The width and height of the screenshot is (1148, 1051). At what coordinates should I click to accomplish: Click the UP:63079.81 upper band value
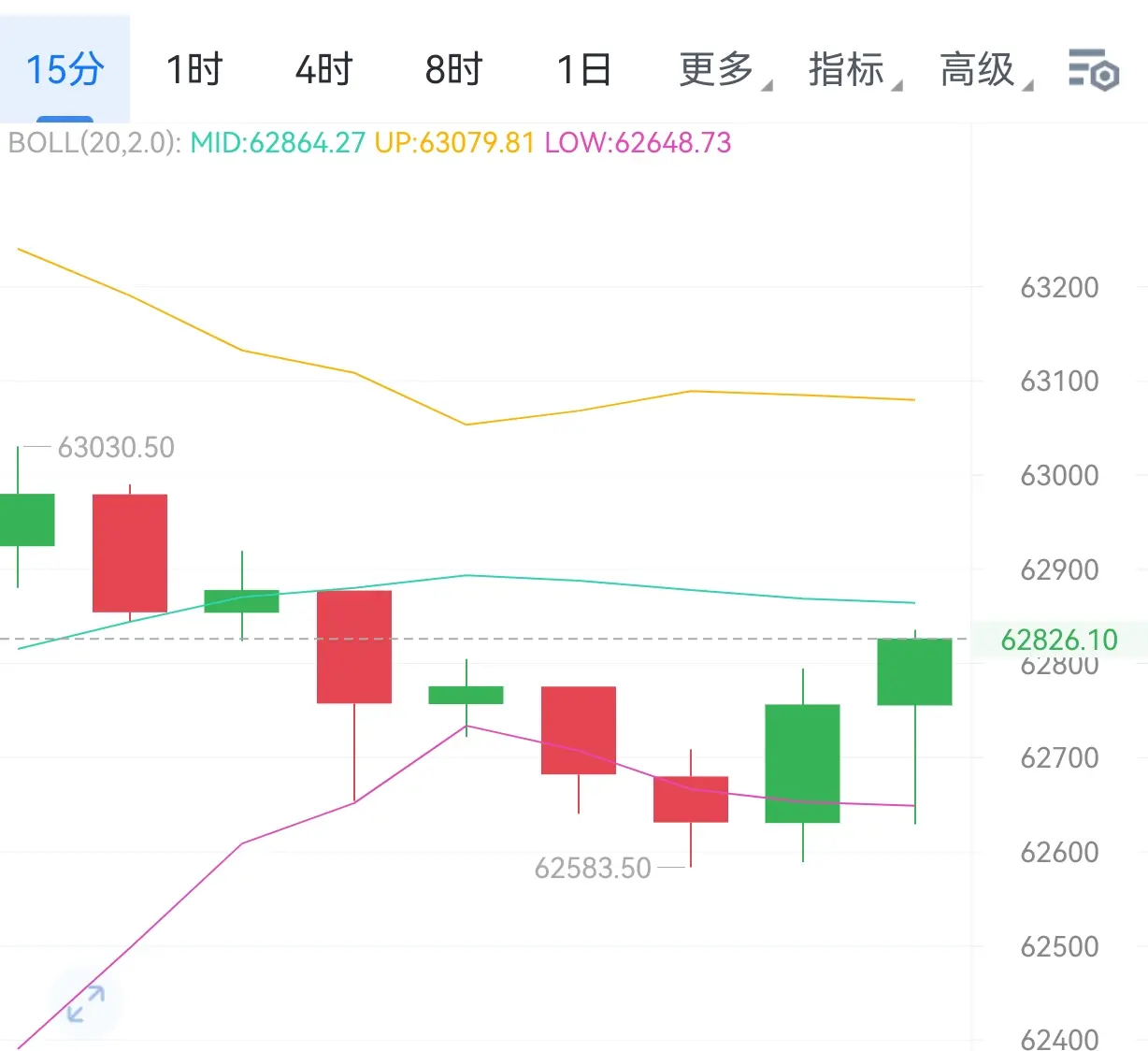pyautogui.click(x=454, y=143)
